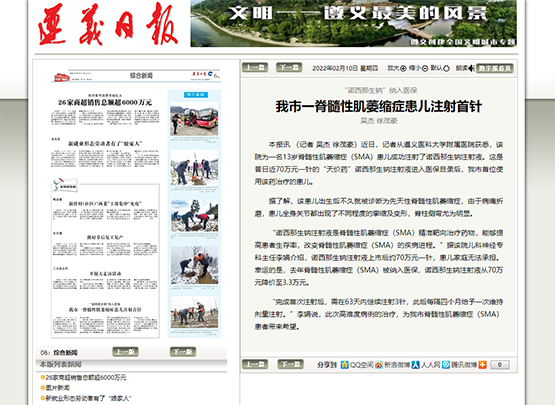Open 数字报首页 homepage button
This screenshot has width=555, height=405.
494,68
